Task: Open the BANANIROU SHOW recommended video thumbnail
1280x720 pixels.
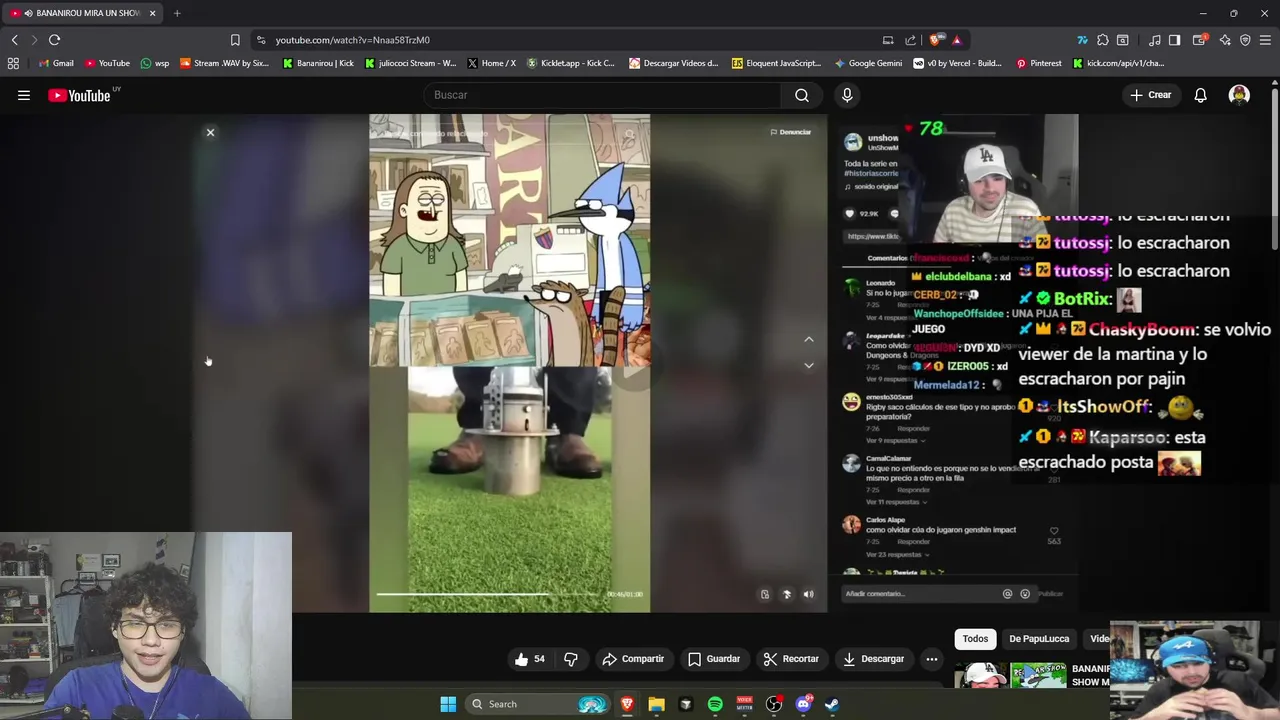Action: [1010, 675]
